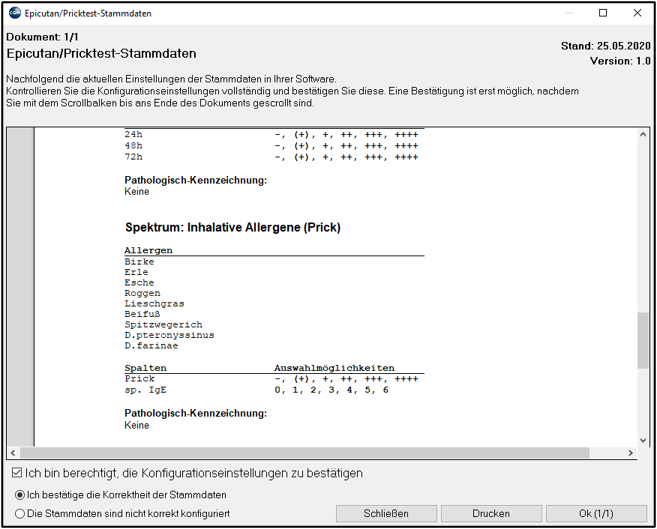Click the allergen 'Beifuß'

coord(142,314)
